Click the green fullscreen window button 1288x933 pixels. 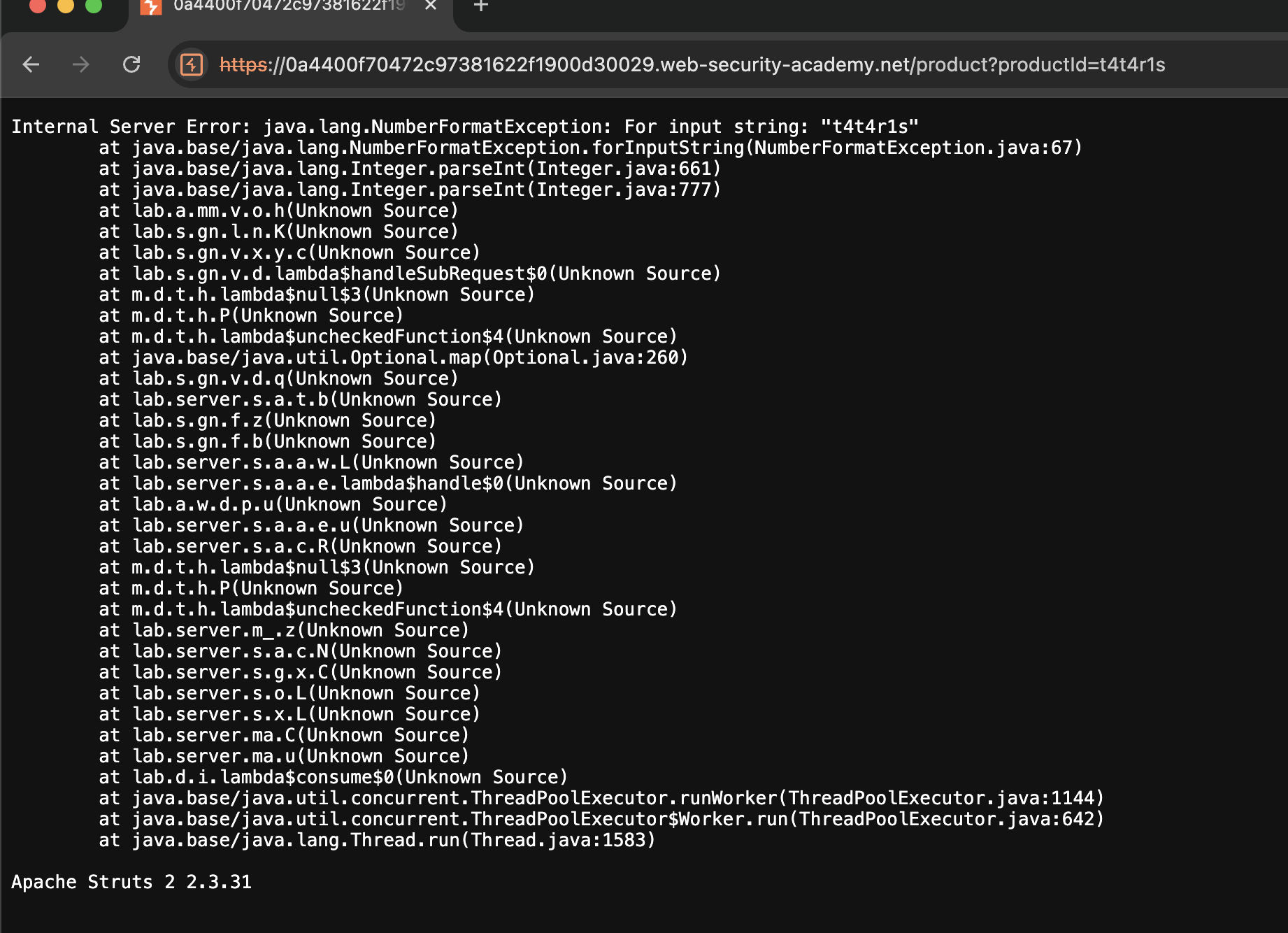click(x=93, y=6)
